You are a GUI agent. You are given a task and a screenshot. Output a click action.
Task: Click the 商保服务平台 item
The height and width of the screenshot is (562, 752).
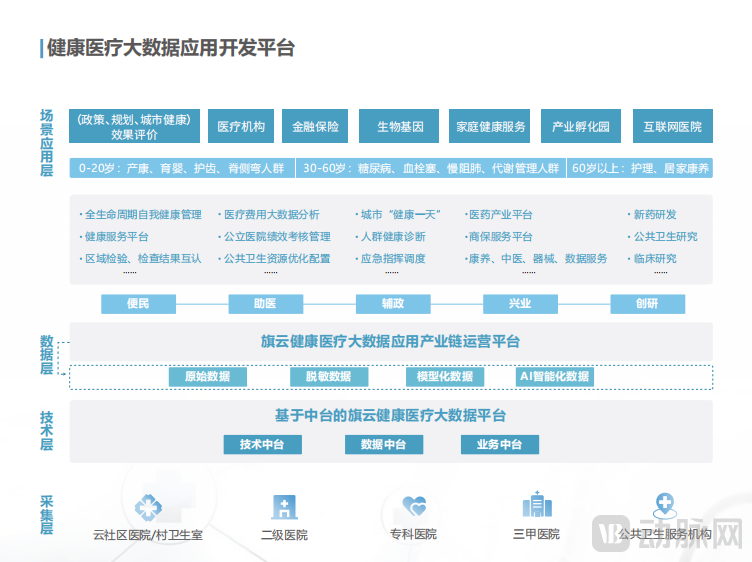499,236
